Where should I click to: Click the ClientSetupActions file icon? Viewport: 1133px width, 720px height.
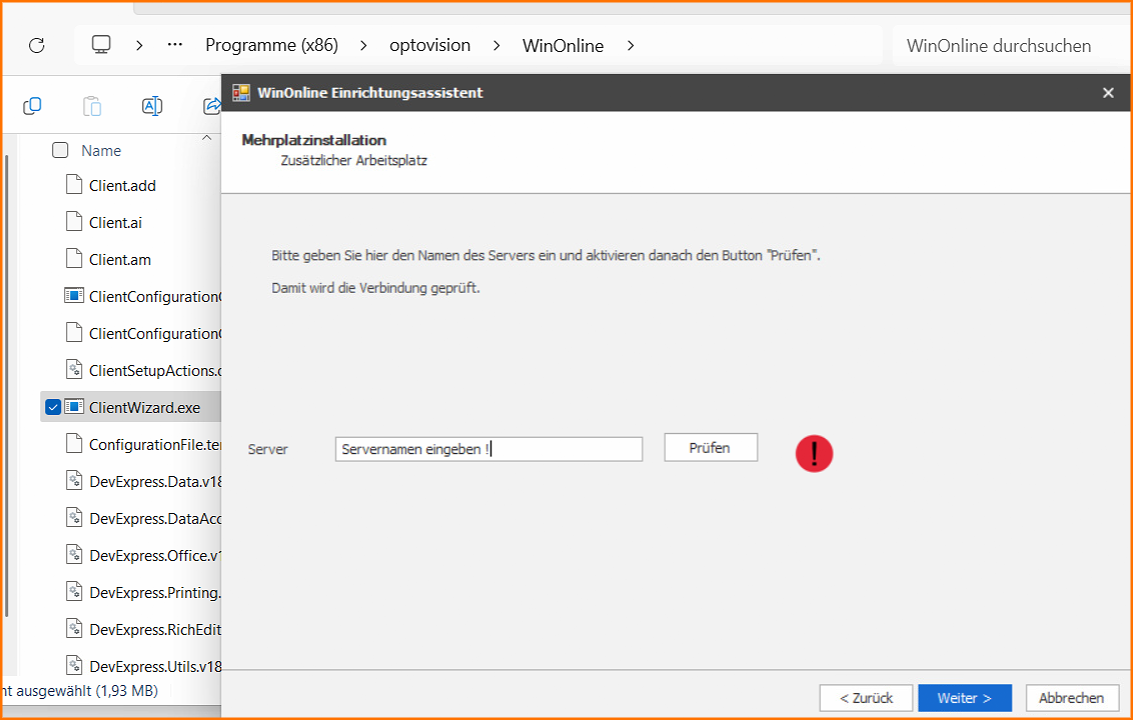click(74, 370)
